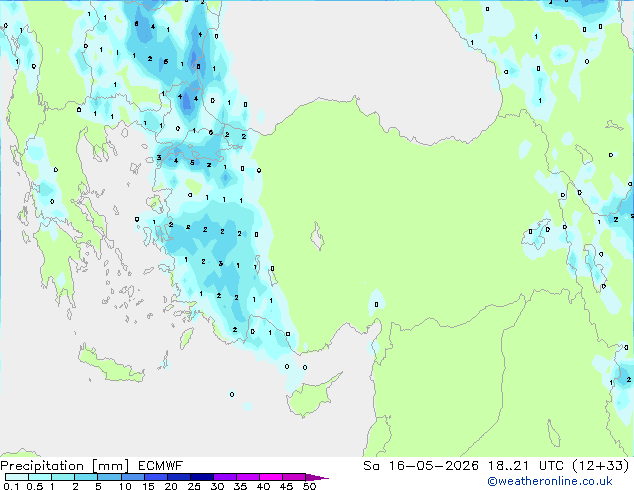The width and height of the screenshot is (634, 490).
Task: Click the legend arrow tip above 50 mm
Action: coord(317,477)
